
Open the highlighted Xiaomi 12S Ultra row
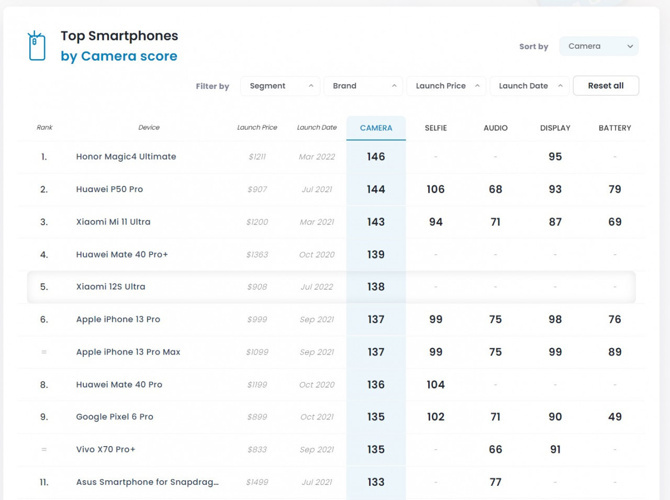point(110,287)
